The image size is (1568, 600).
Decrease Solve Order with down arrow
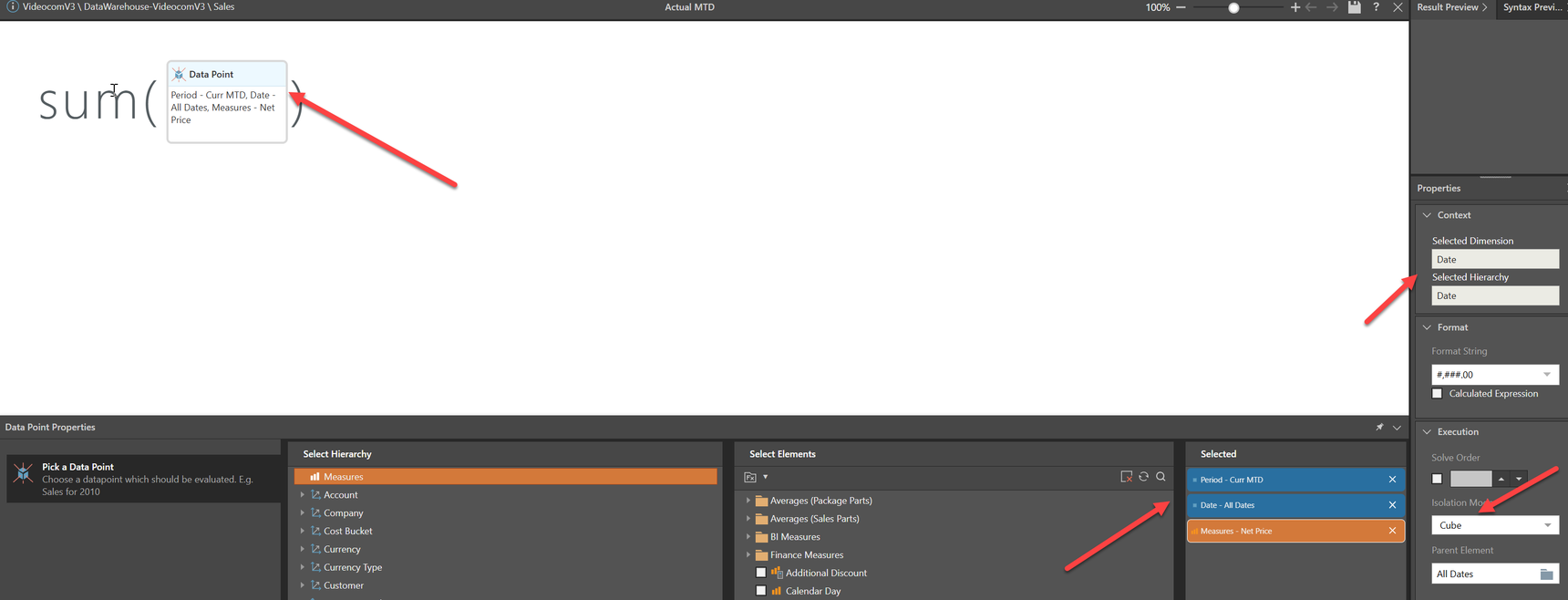click(1519, 479)
